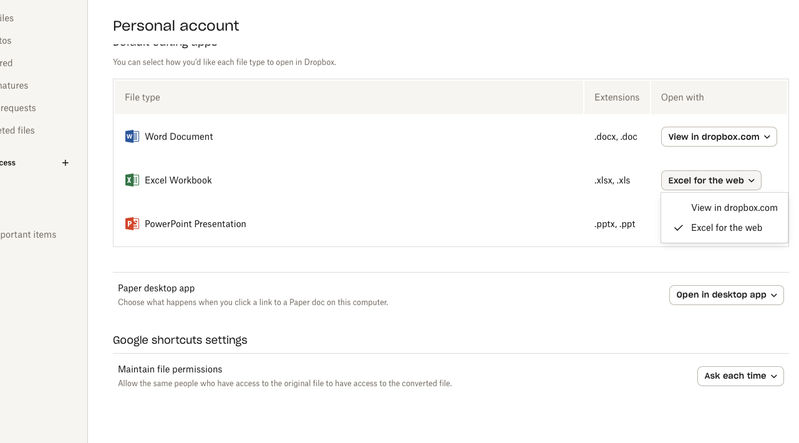Choose 'View in dropbox.com' from the open menu
The image size is (799, 443).
(734, 208)
